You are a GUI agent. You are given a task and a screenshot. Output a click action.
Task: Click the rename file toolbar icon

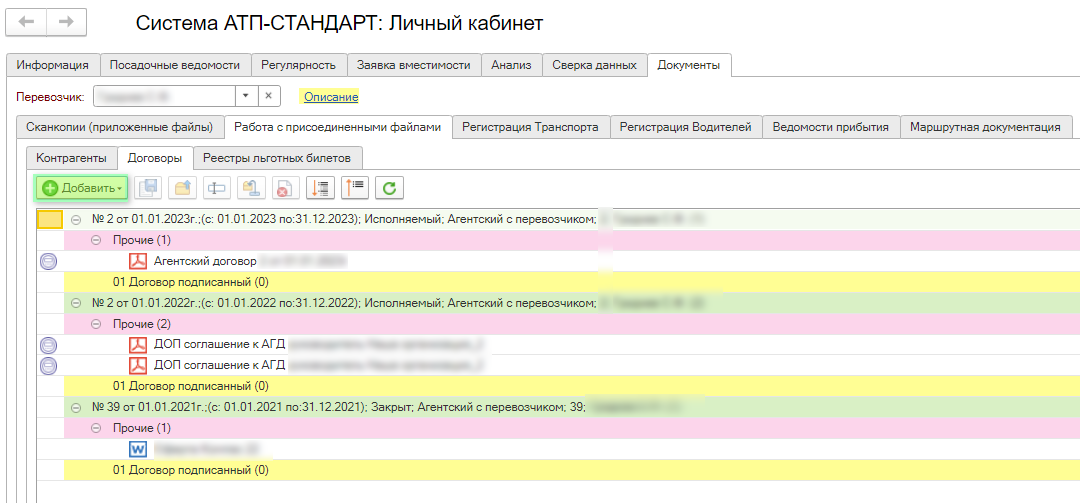pyautogui.click(x=218, y=188)
